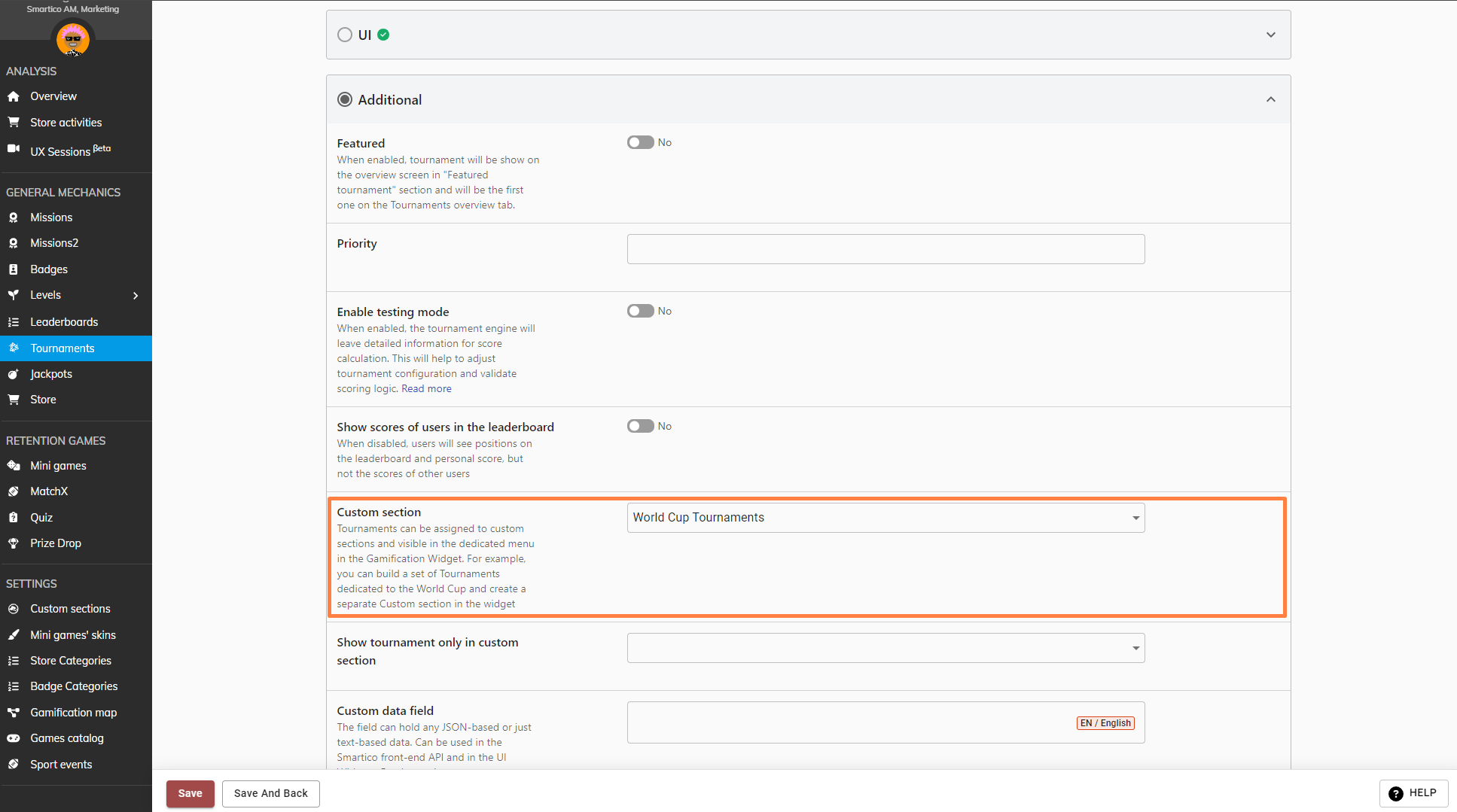
Task: Click the red Save button
Action: (x=190, y=793)
